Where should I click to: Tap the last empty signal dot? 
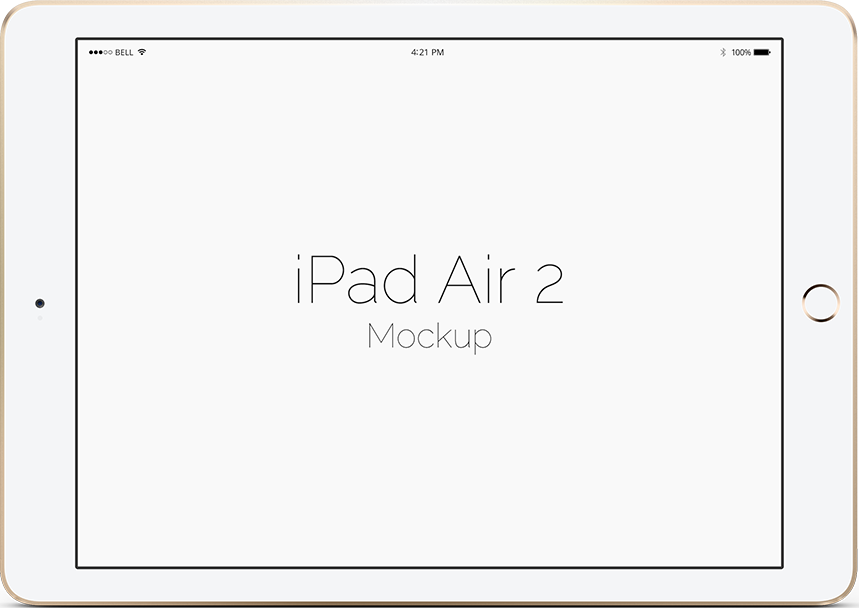(110, 52)
